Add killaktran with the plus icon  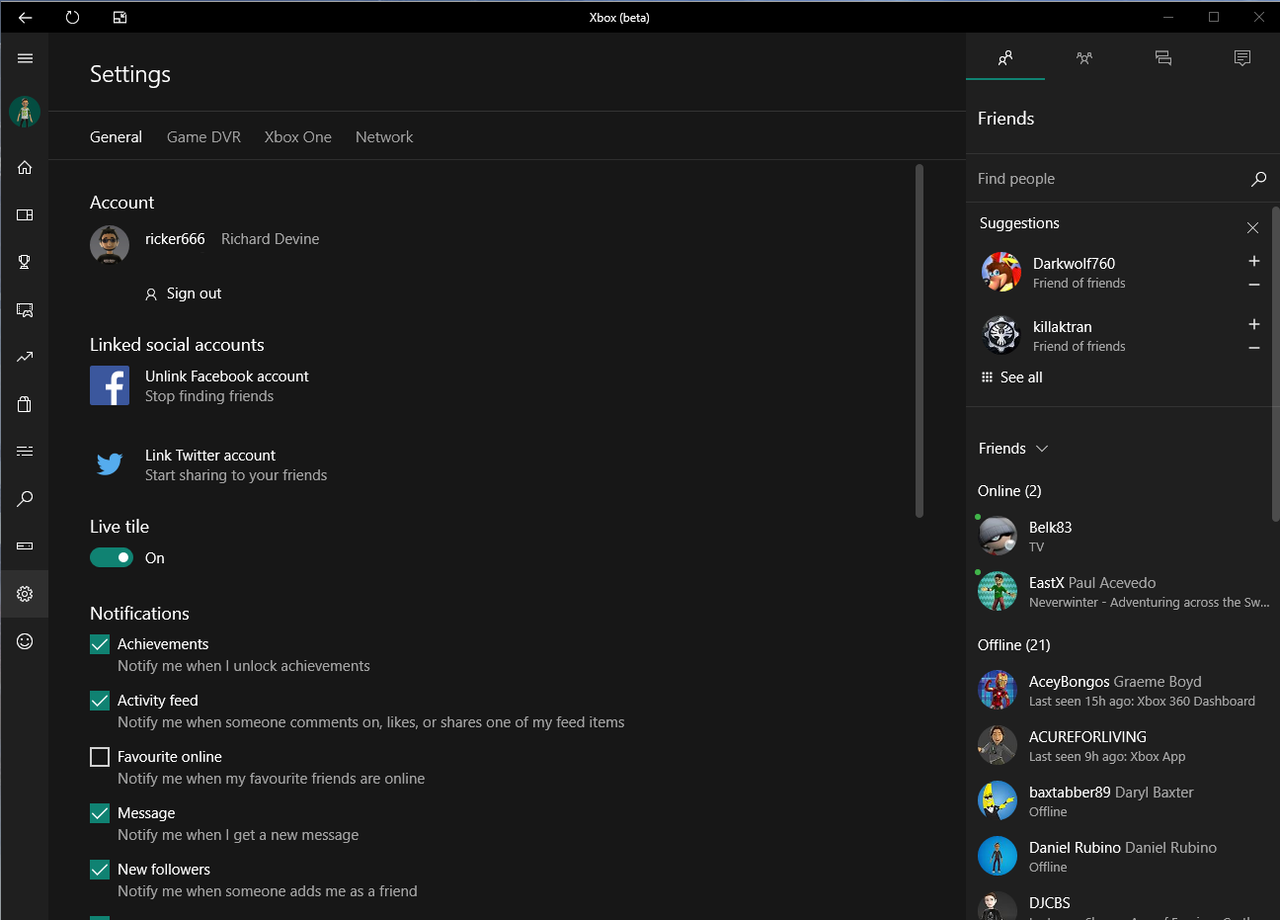point(1254,324)
